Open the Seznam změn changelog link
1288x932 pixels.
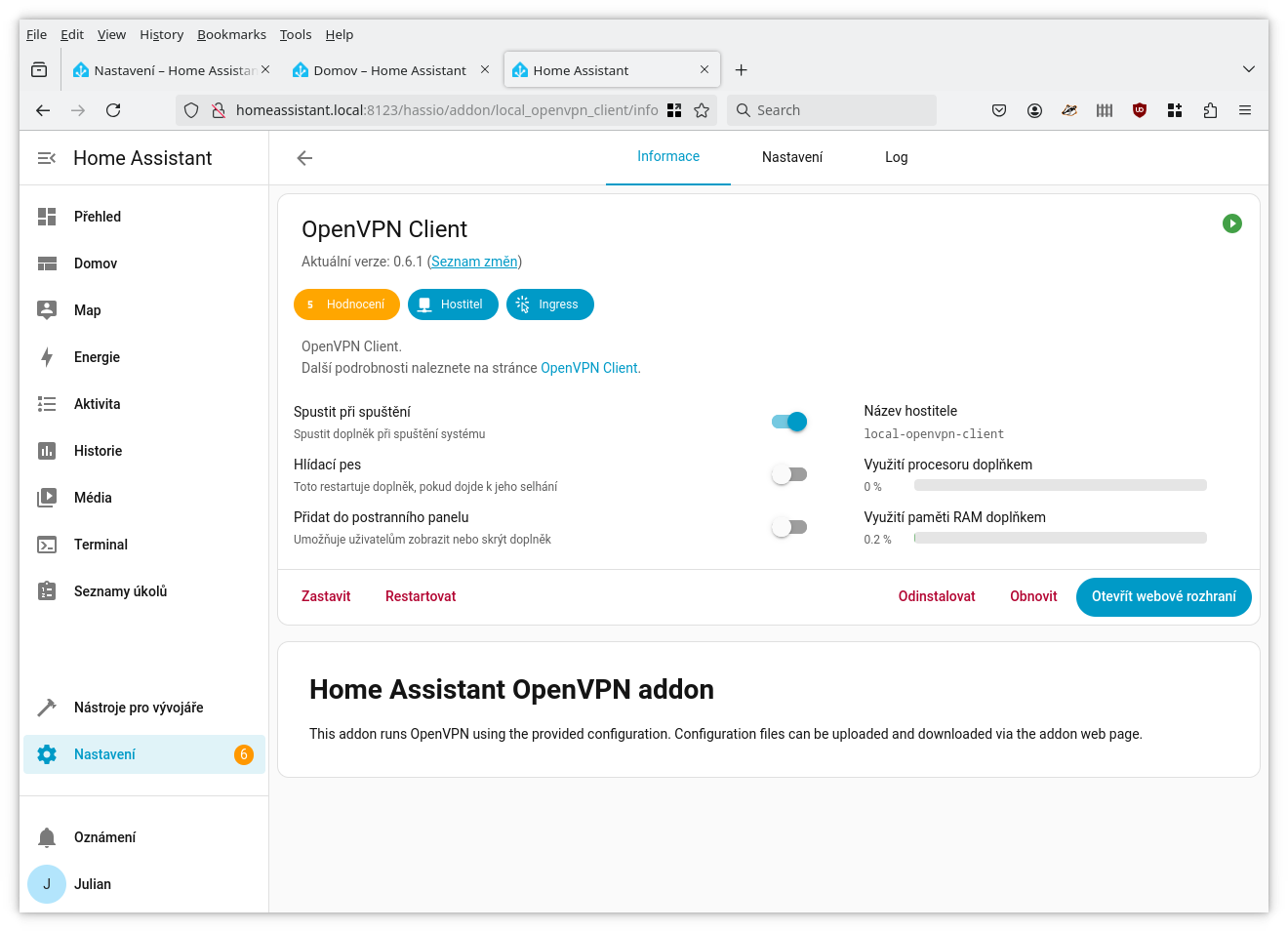474,262
